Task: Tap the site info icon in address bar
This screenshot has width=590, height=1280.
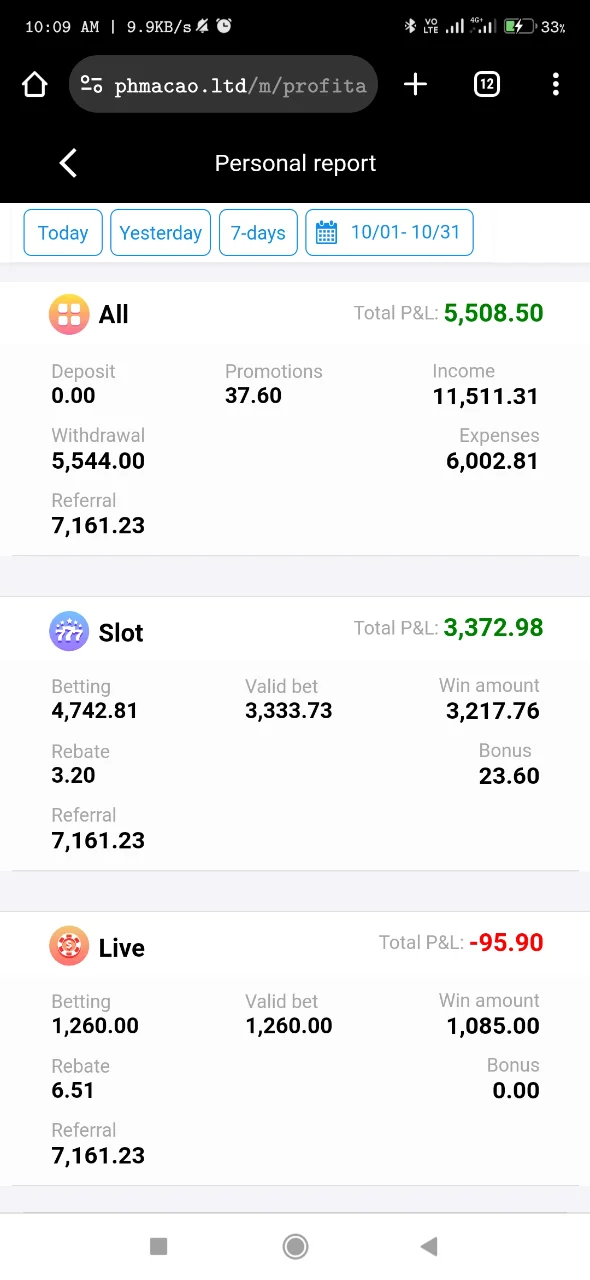Action: pyautogui.click(x=92, y=85)
